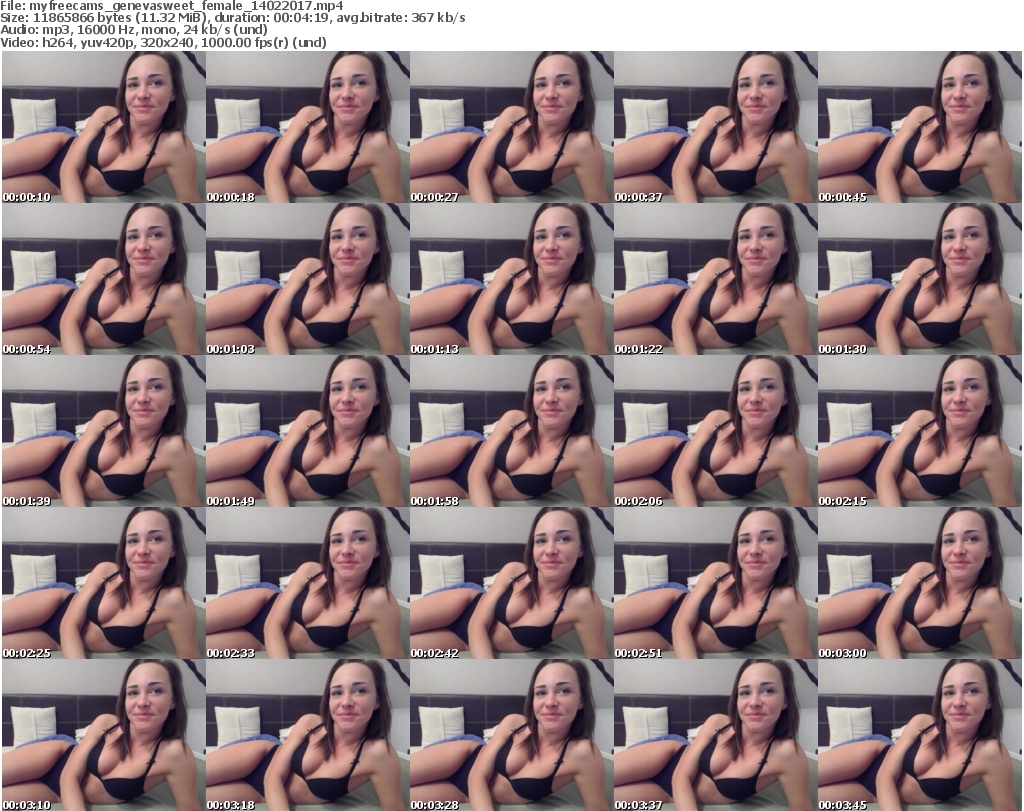The width and height of the screenshot is (1024, 811).
Task: Select the frame stamped 00:00:10
Action: coord(104,127)
